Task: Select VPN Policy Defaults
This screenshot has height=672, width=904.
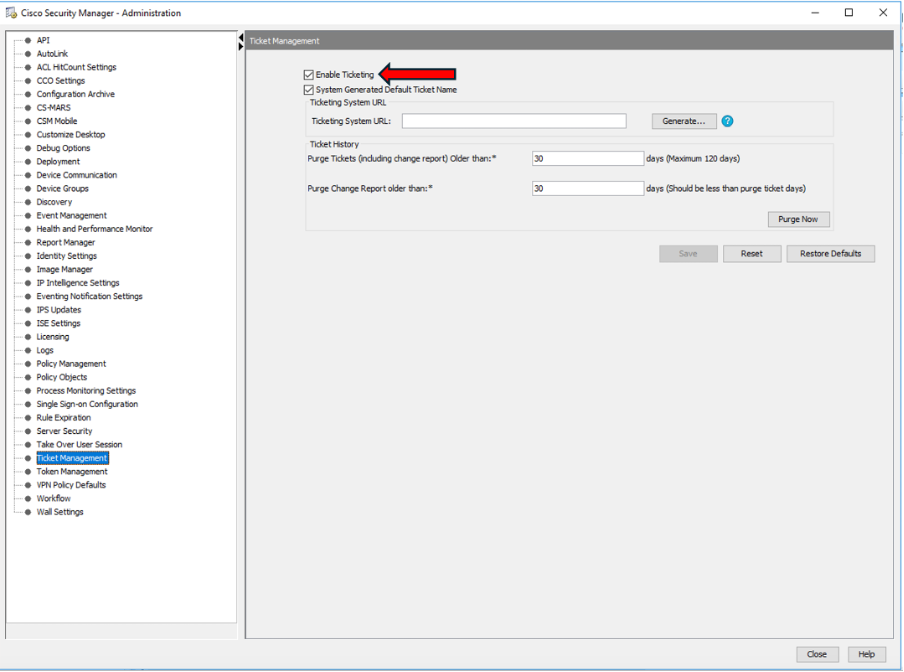Action: [71, 485]
